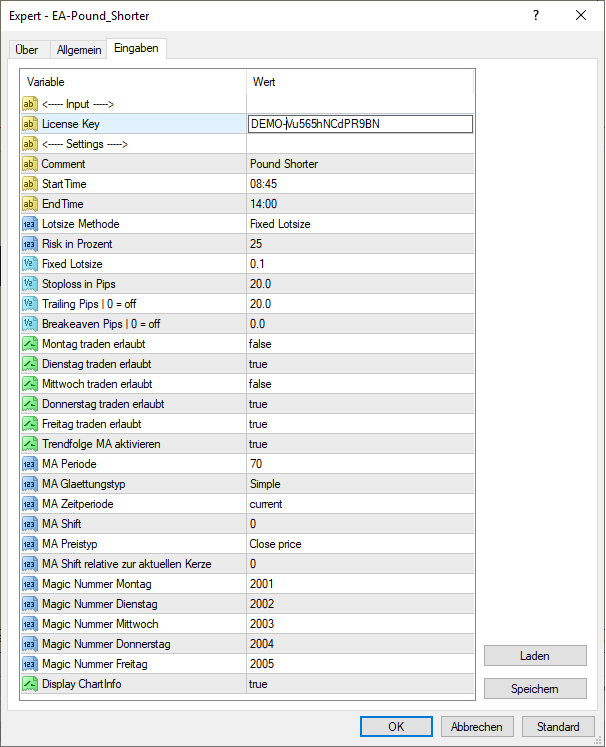The width and height of the screenshot is (606, 747).
Task: Select the integer icon beside Lotsize Methode
Action: (30, 224)
